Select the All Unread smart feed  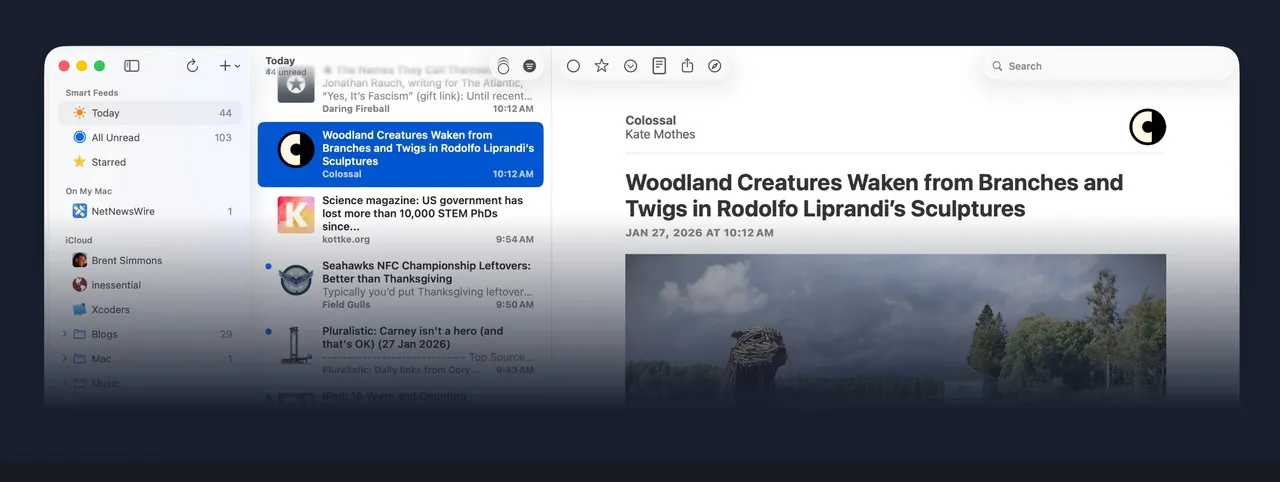150,138
